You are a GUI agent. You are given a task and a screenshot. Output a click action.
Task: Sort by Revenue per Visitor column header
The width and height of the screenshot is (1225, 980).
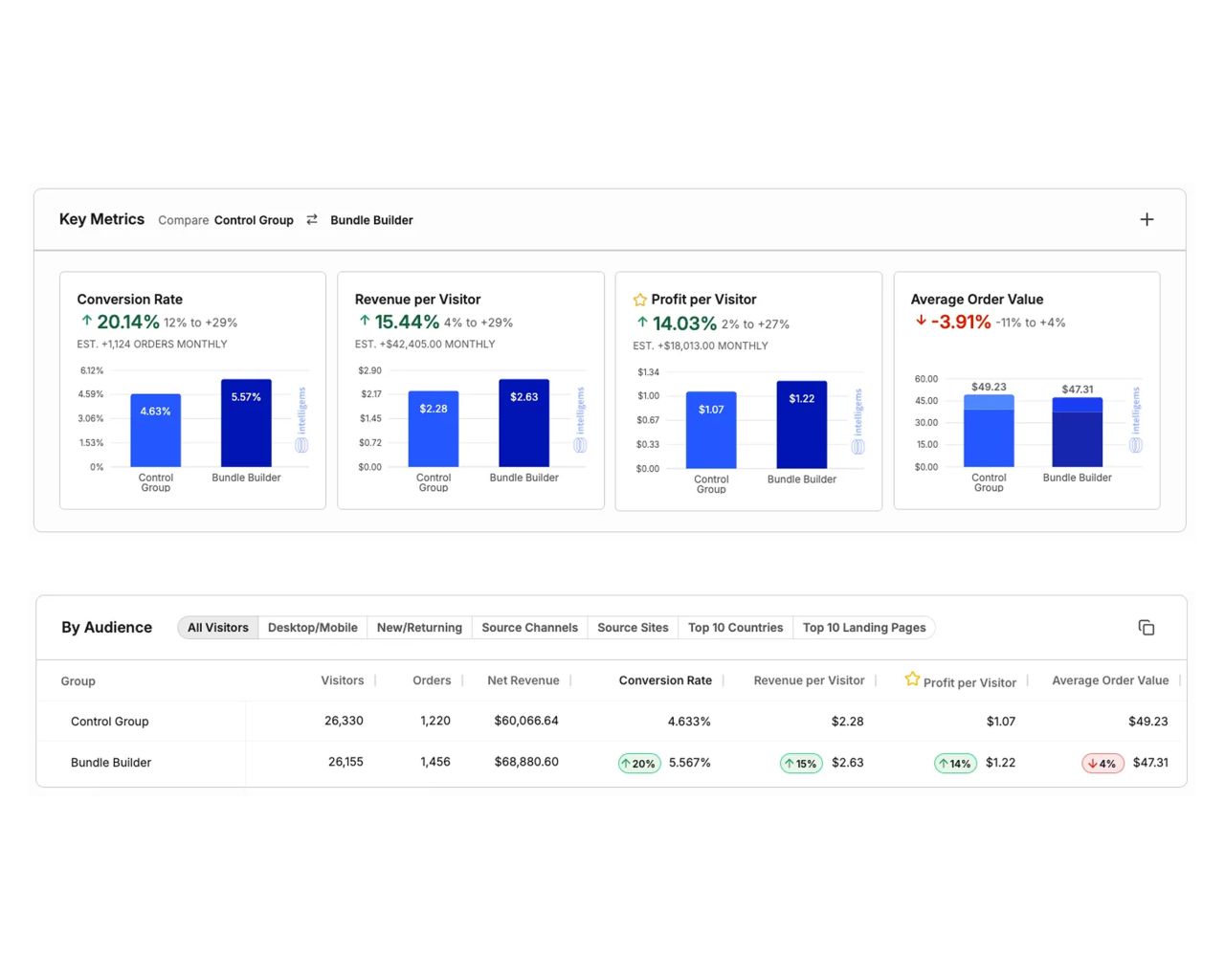[809, 680]
